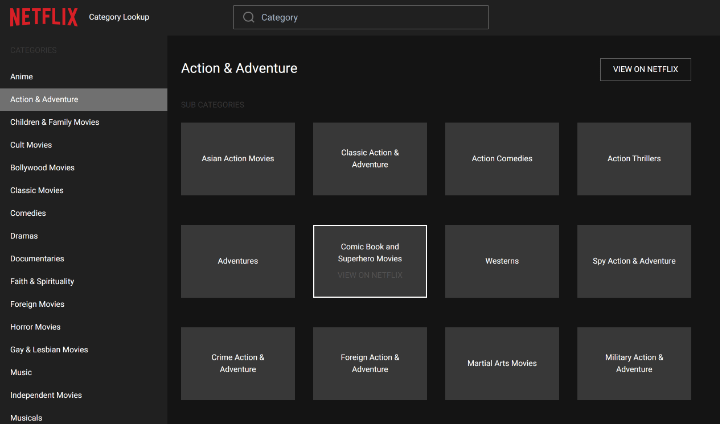This screenshot has width=720, height=424.
Task: Open Foreign Action & Adventure tile
Action: tap(370, 363)
